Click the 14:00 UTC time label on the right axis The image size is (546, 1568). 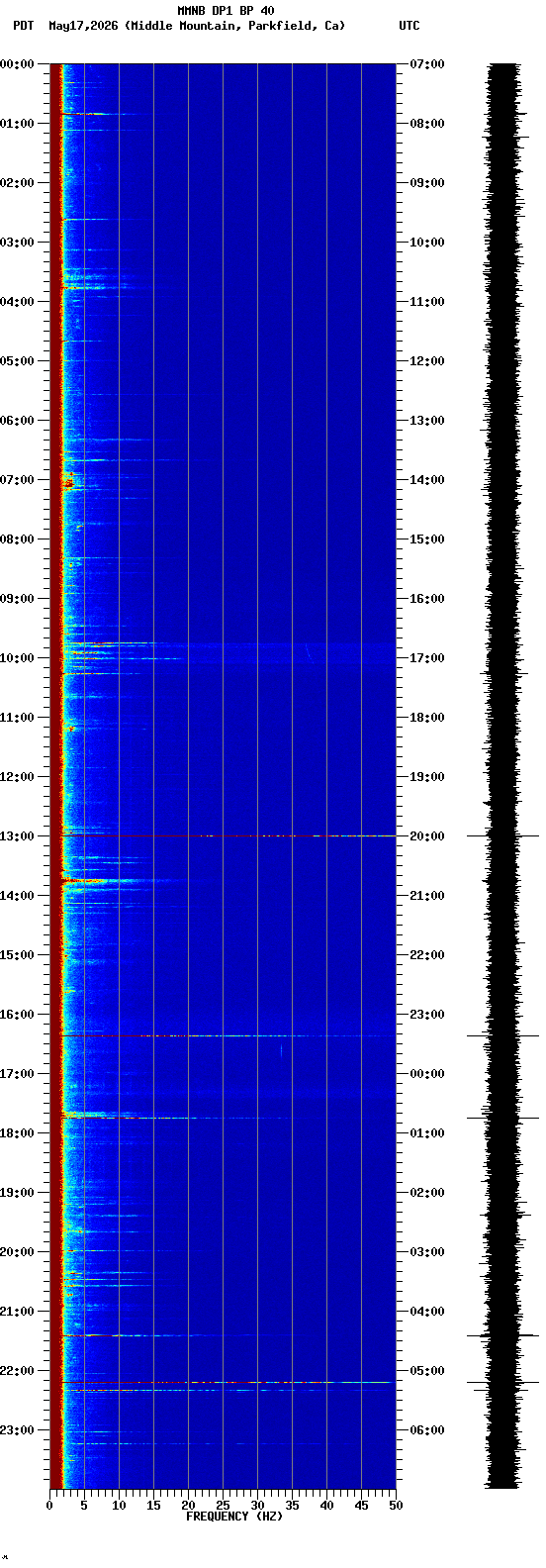pos(427,480)
